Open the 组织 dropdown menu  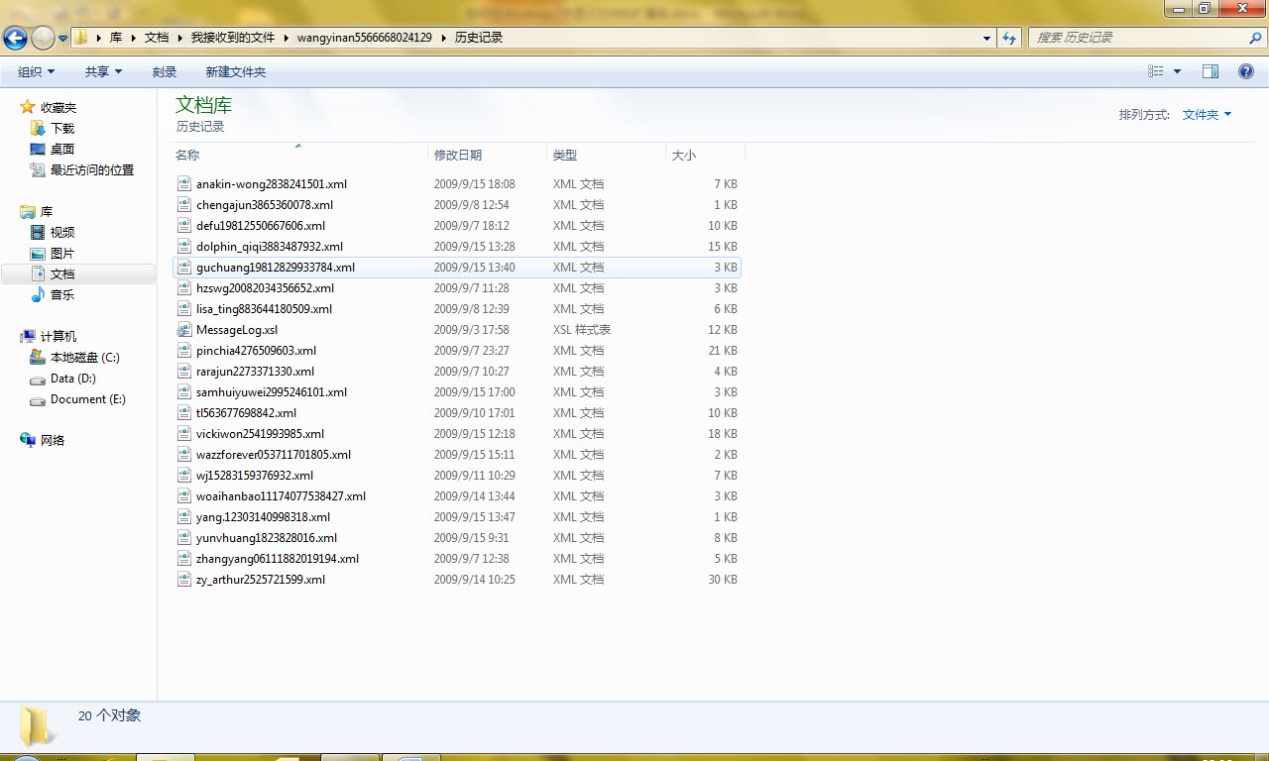coord(36,72)
